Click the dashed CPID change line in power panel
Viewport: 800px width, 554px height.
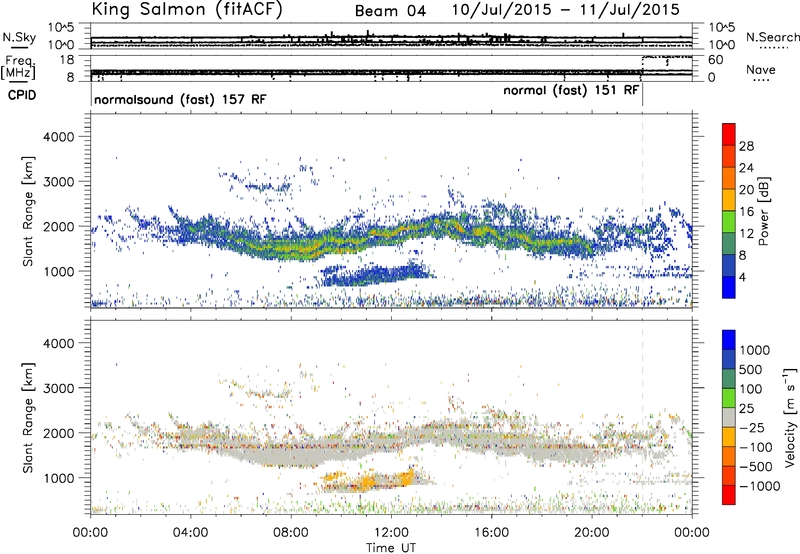(x=642, y=210)
